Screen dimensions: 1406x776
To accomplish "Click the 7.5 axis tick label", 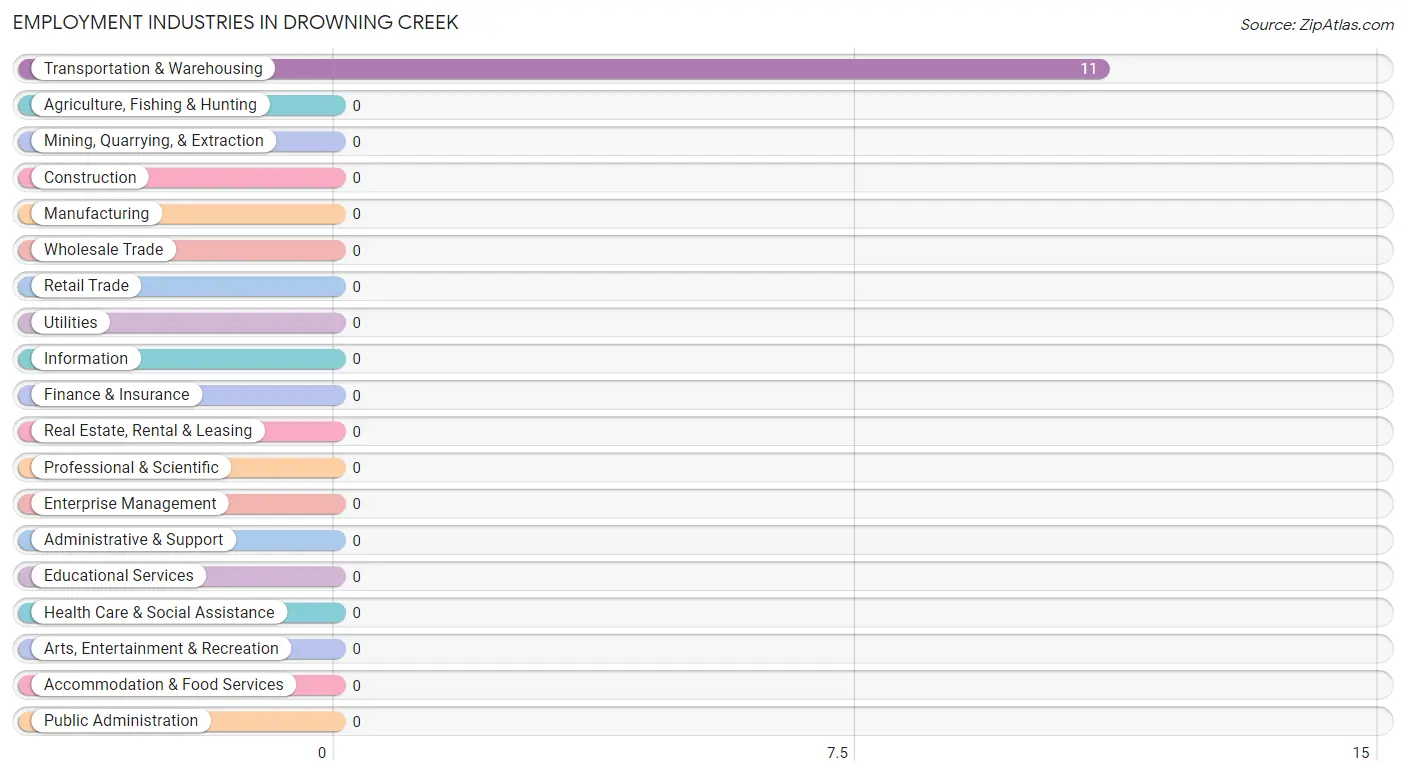I will [837, 753].
